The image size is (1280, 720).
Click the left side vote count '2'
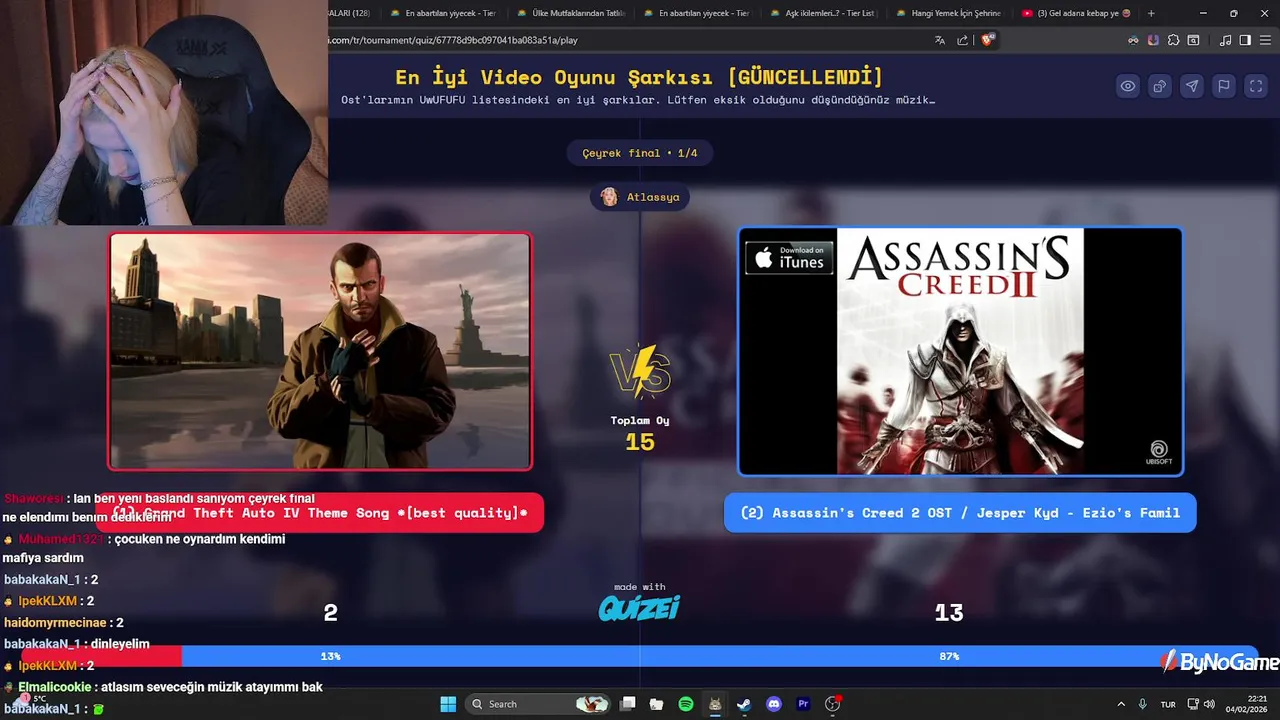pos(330,612)
